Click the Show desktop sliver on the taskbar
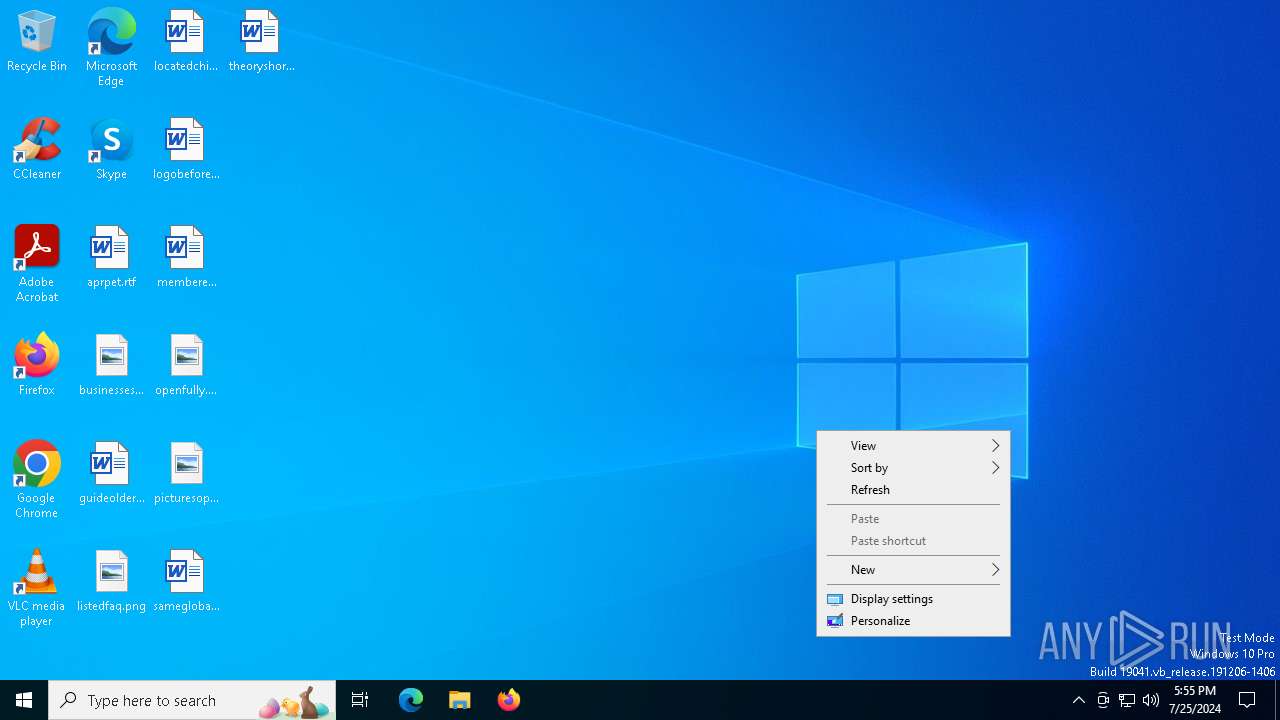 (x=1277, y=700)
